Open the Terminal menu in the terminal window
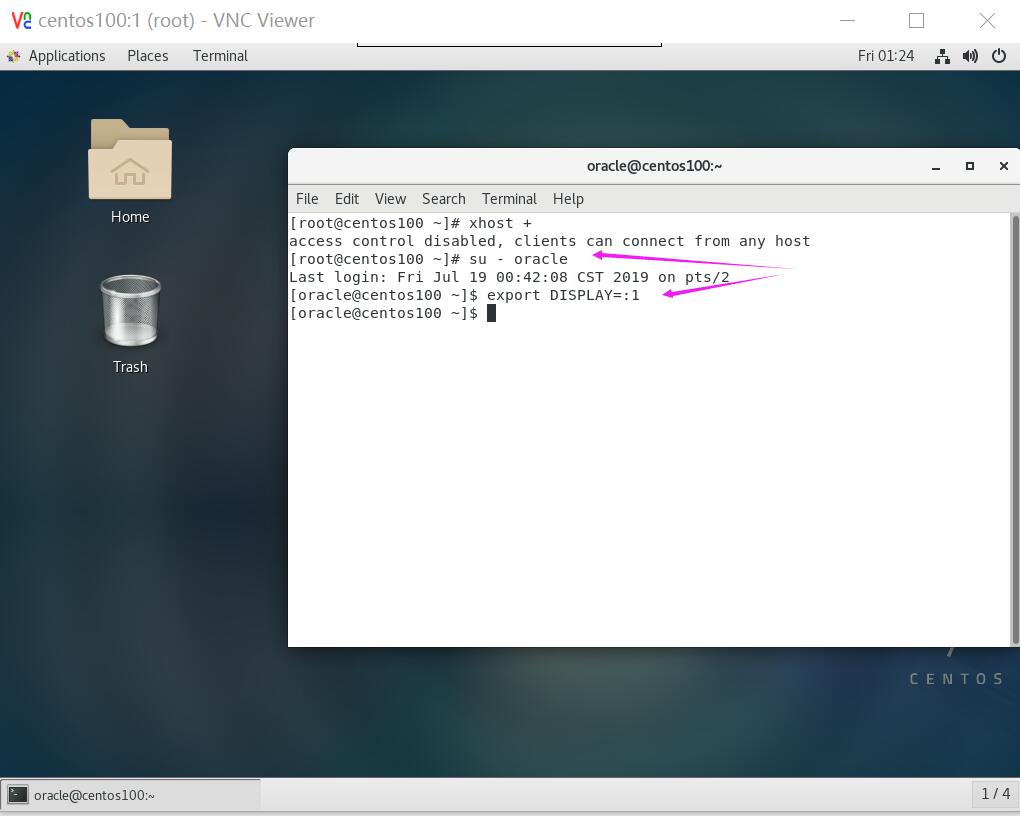The width and height of the screenshot is (1020, 816). click(x=509, y=198)
